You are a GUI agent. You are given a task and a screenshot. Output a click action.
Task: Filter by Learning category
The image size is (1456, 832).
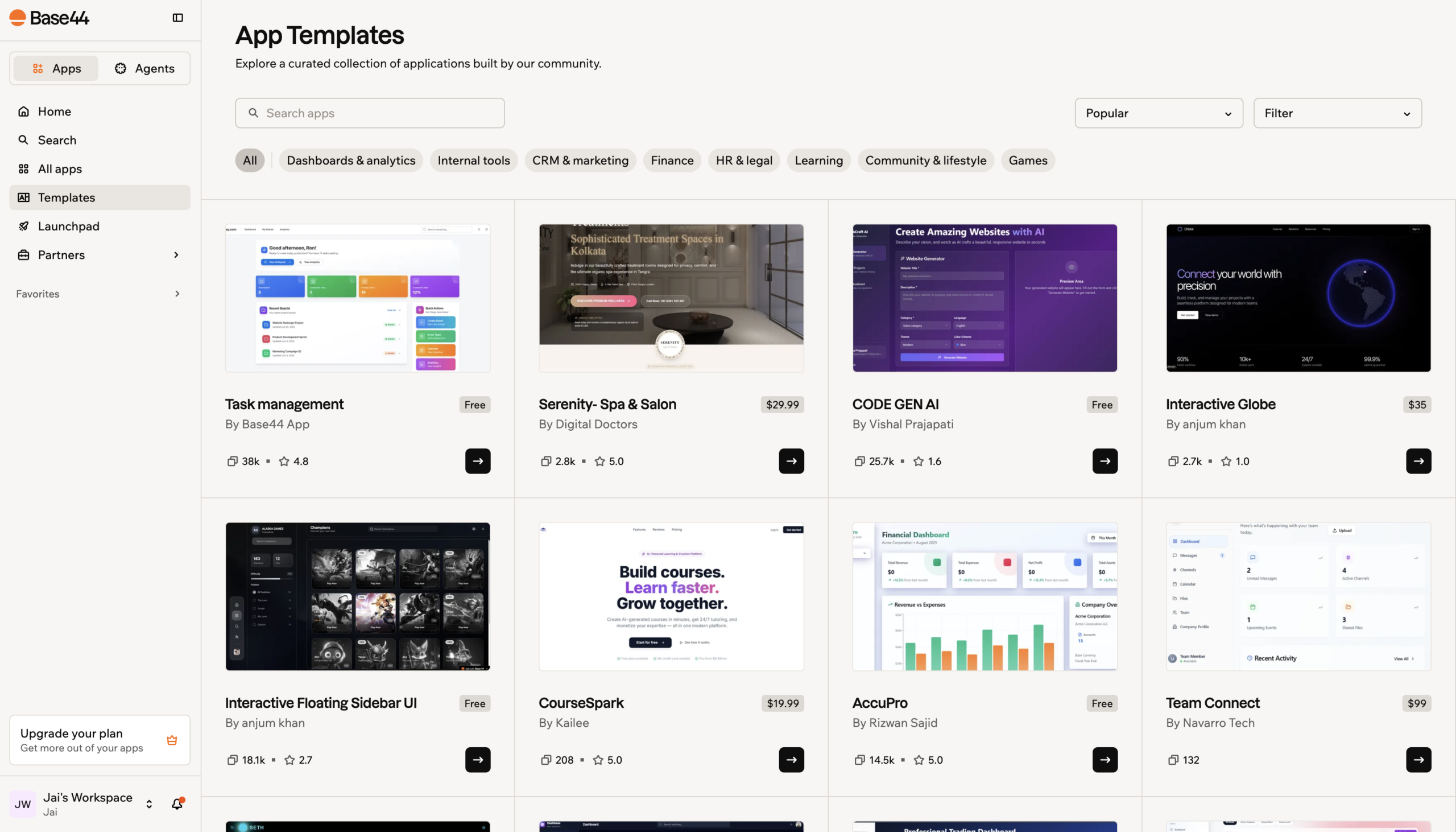(x=818, y=160)
